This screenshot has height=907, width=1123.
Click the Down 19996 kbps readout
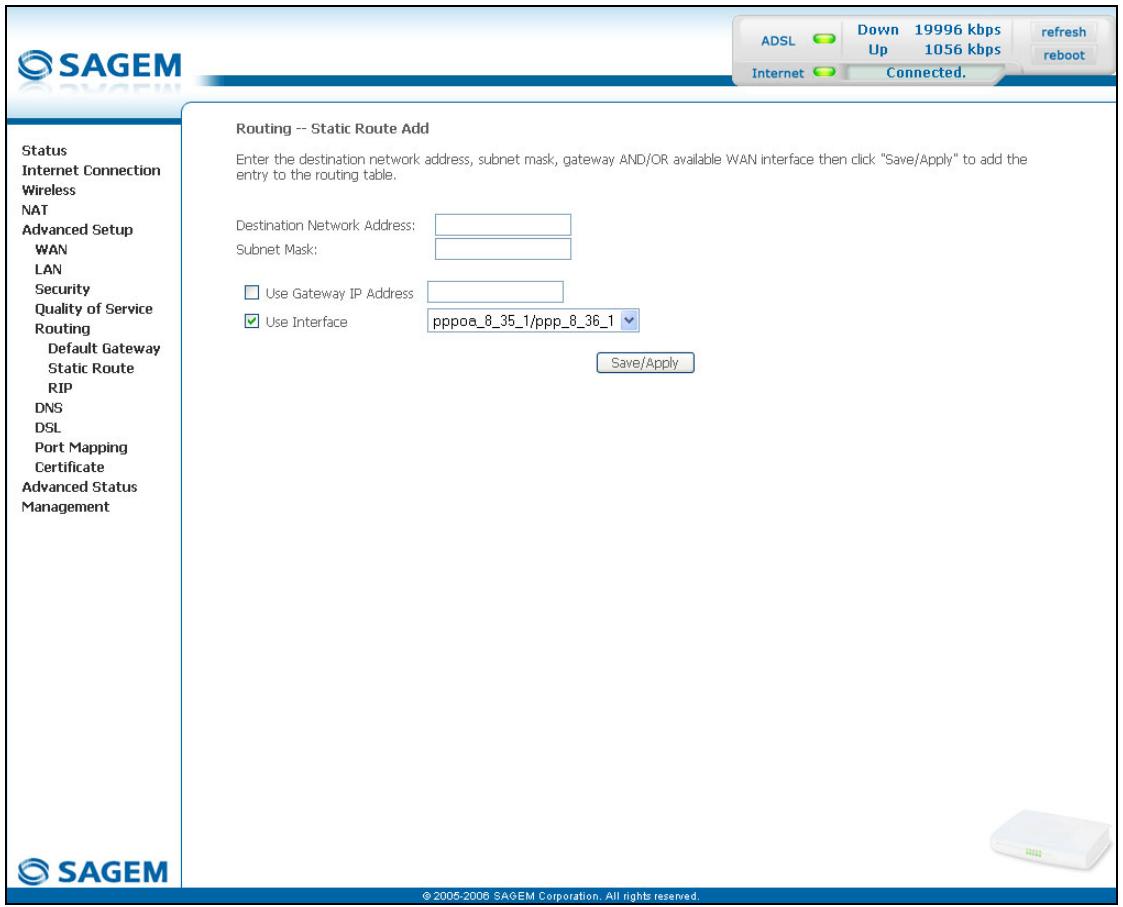929,30
